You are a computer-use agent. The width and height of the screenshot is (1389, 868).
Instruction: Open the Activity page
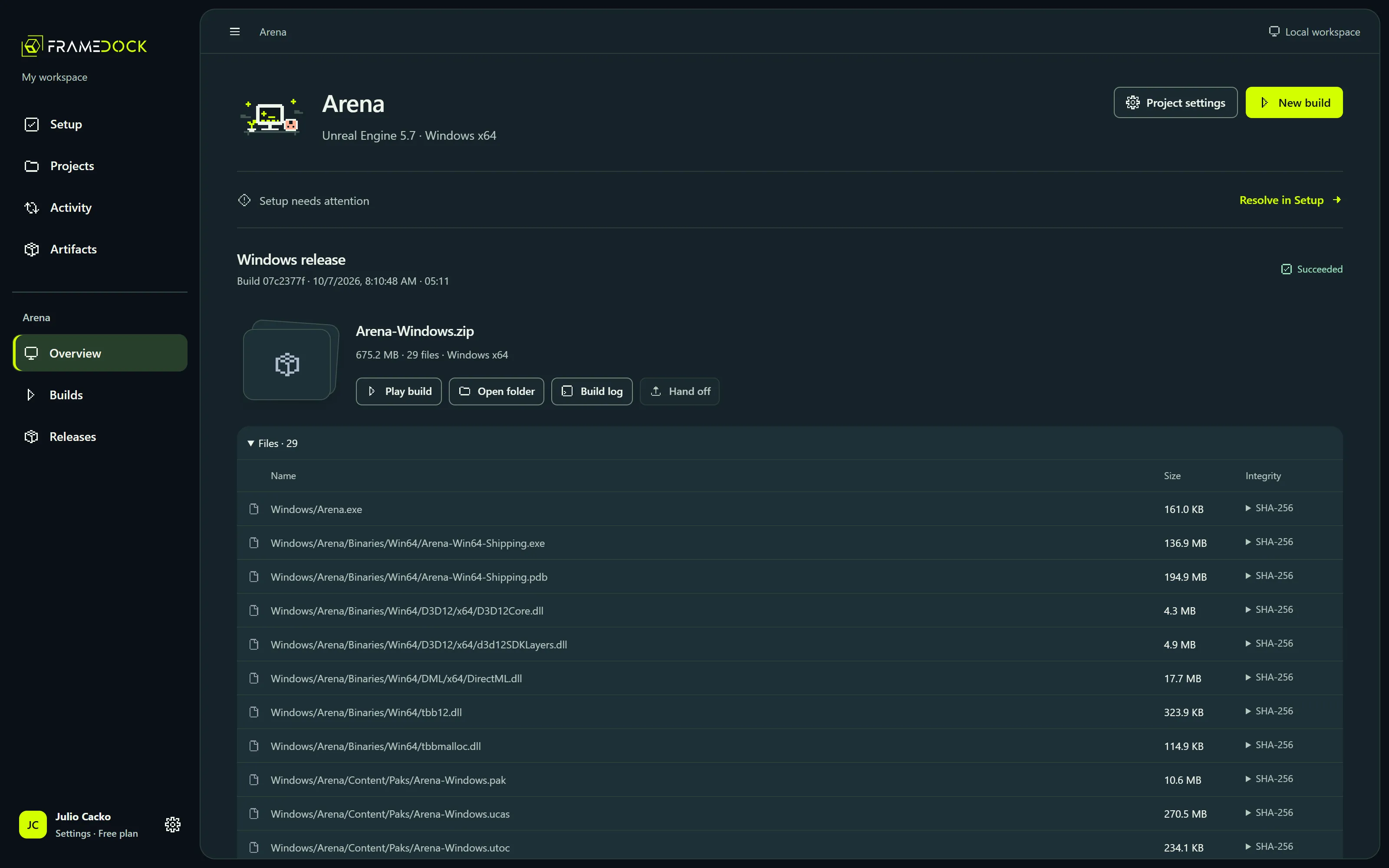coord(100,207)
